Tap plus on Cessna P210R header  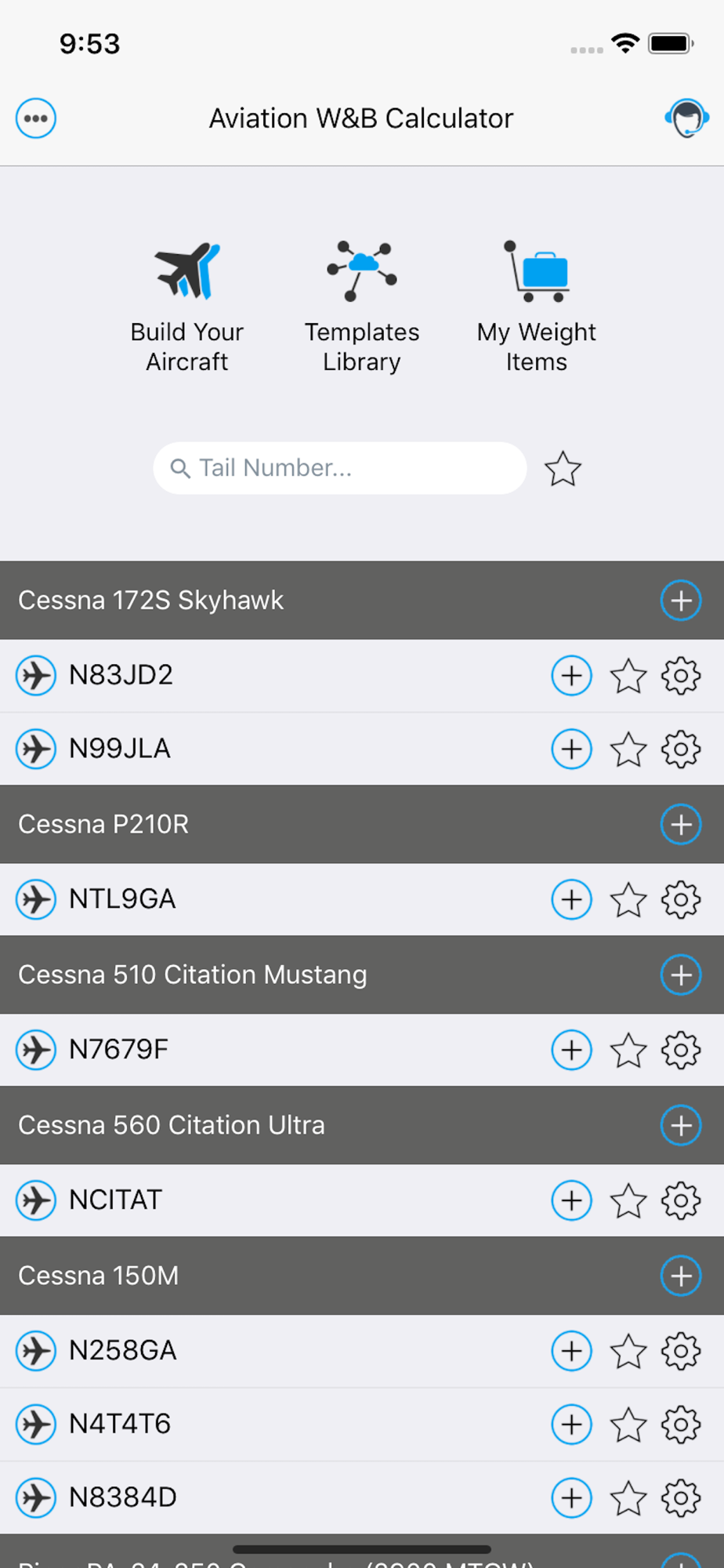coord(680,825)
